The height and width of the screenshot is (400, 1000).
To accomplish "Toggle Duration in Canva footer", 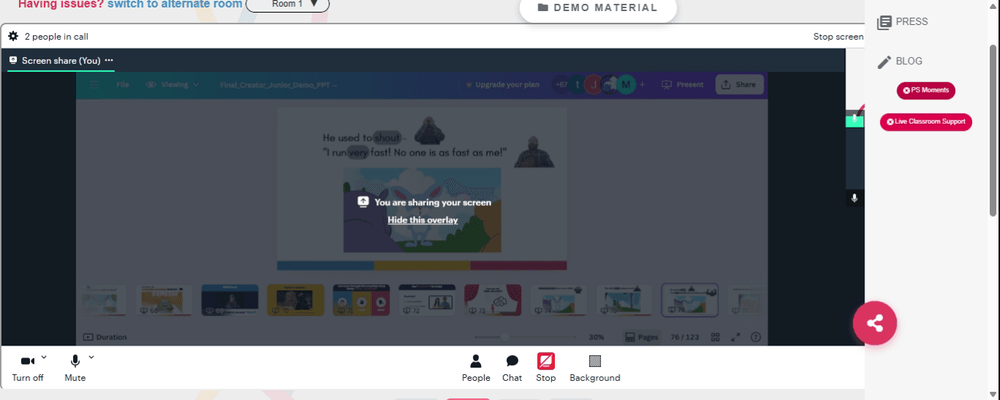I will 105,337.
